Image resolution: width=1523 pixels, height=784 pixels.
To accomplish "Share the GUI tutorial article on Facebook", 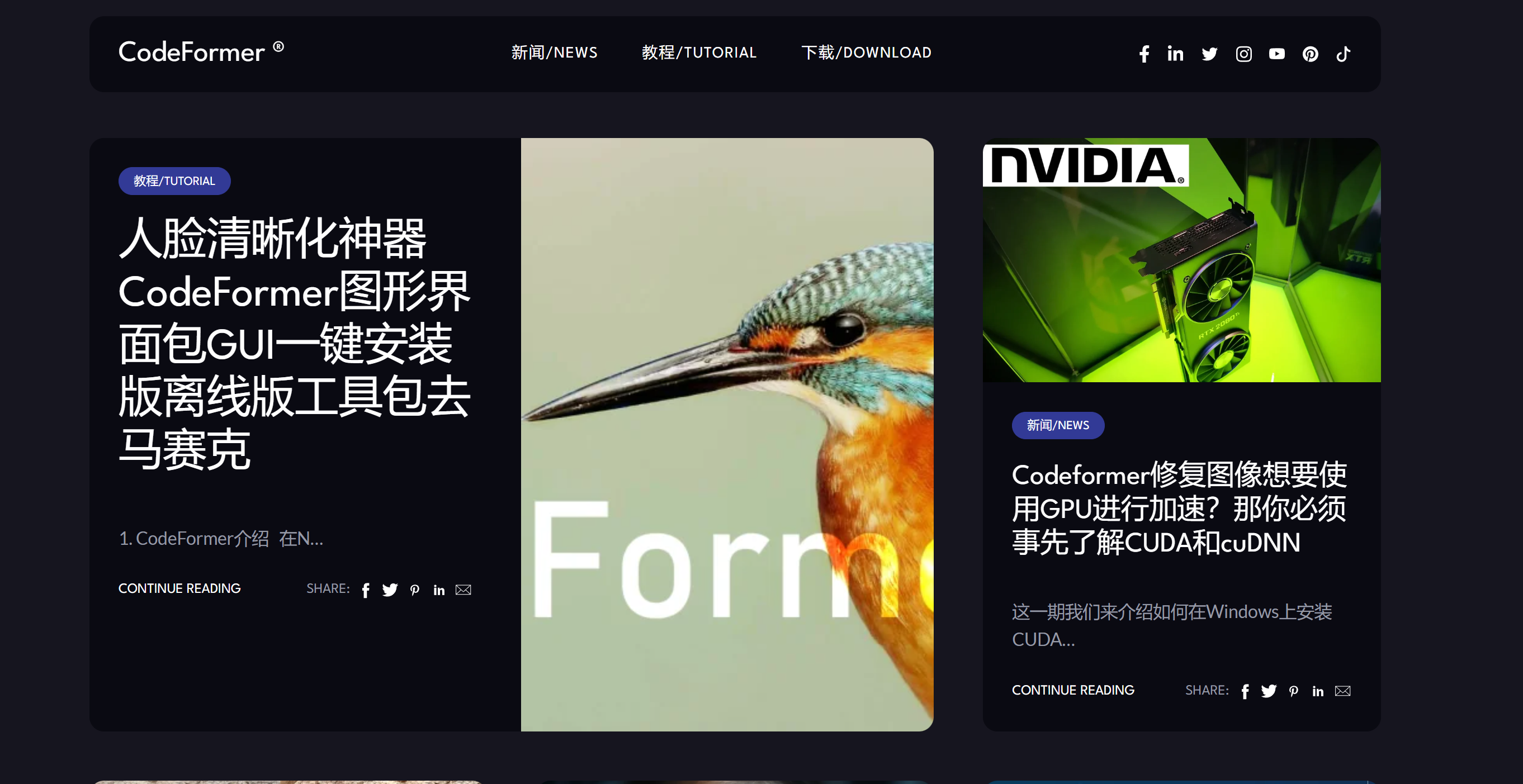I will coord(366,590).
